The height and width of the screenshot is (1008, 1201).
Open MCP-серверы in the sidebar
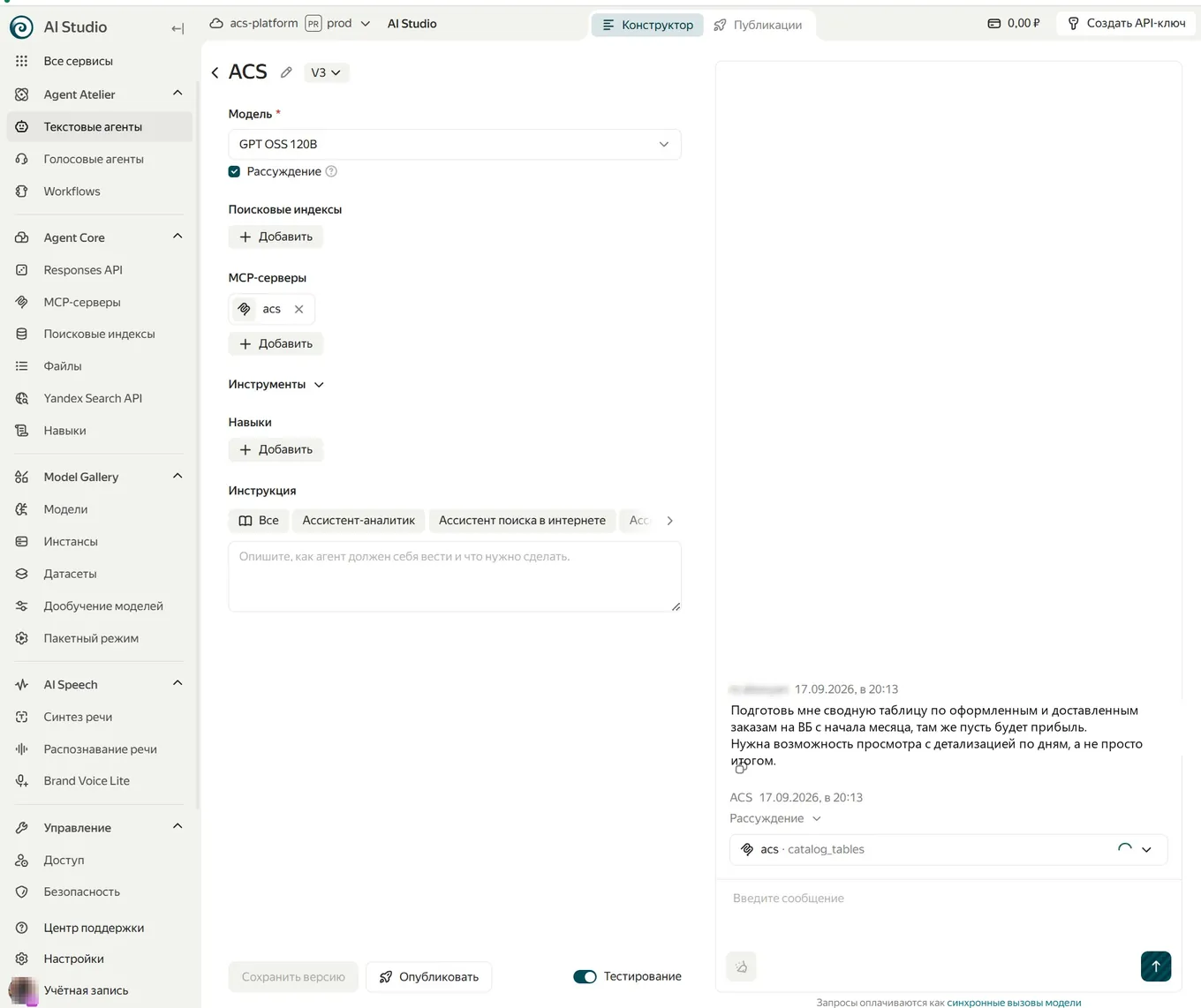pyautogui.click(x=81, y=302)
